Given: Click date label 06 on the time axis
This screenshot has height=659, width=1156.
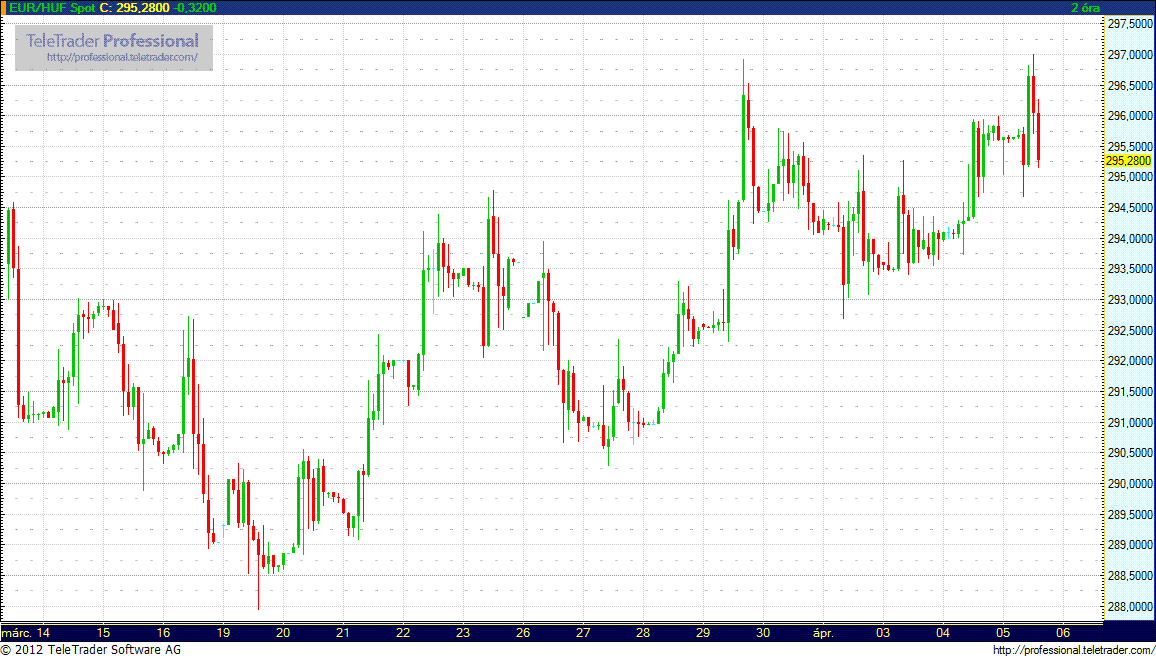Looking at the screenshot, I should pyautogui.click(x=1063, y=633).
